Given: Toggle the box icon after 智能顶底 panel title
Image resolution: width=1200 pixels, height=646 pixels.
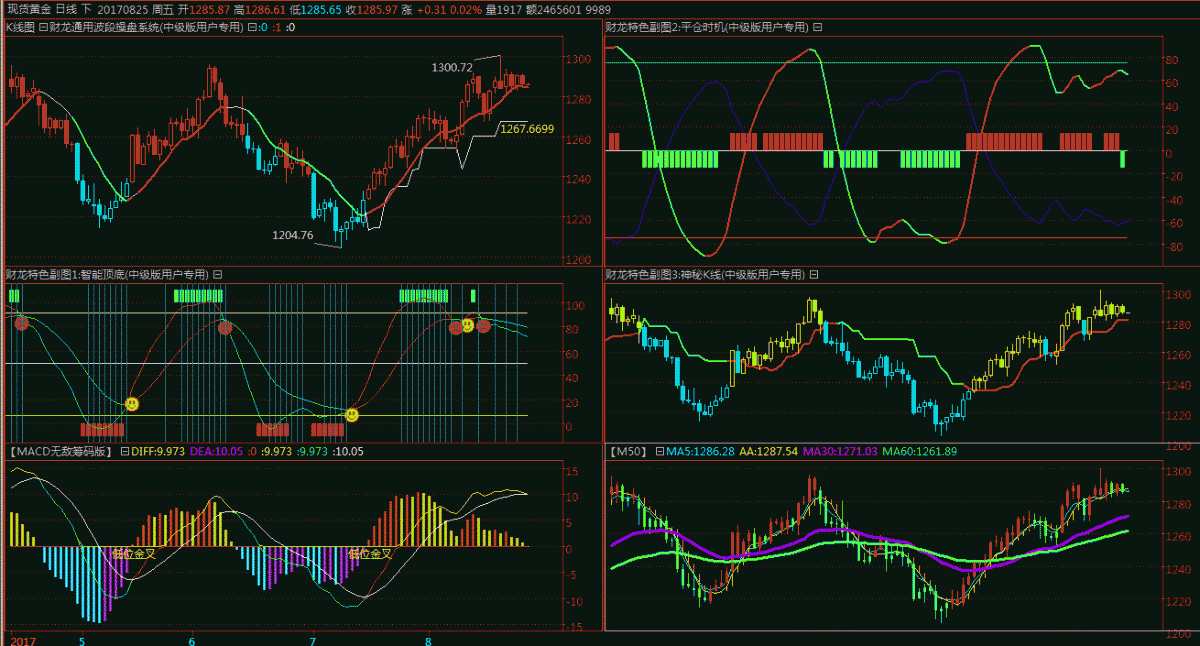Looking at the screenshot, I should pos(218,274).
